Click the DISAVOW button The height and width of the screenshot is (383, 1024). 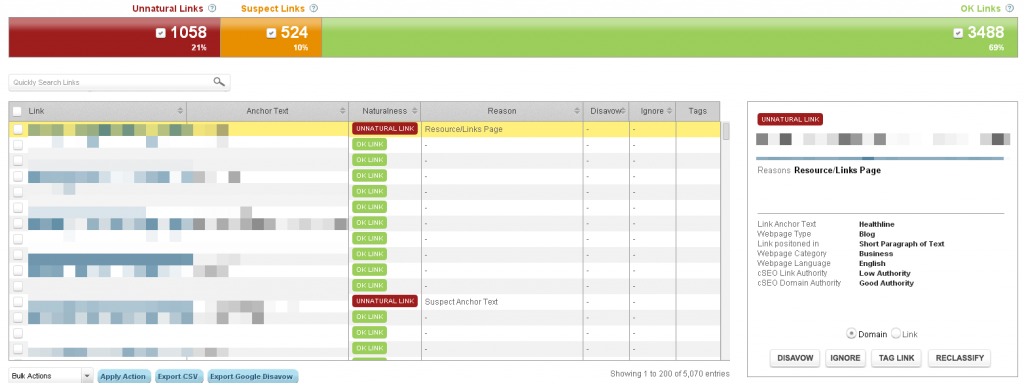[x=795, y=358]
